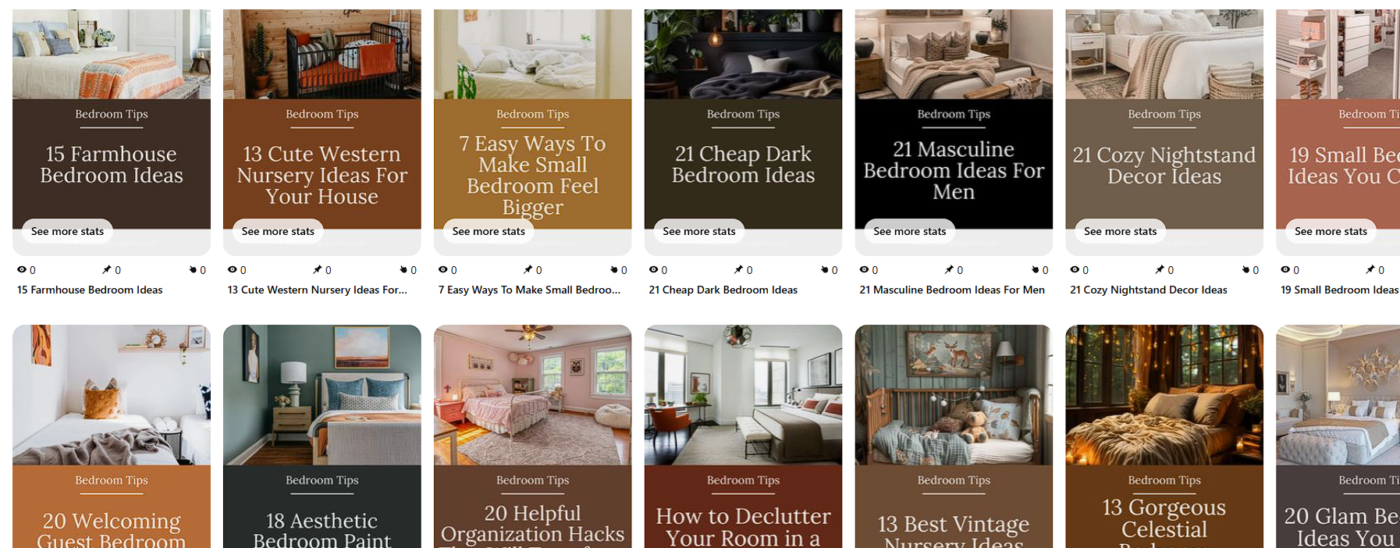
Task: Click the impressions eye icon under 15 Farmhouse Bedroom Ideas
Action: (x=22, y=270)
